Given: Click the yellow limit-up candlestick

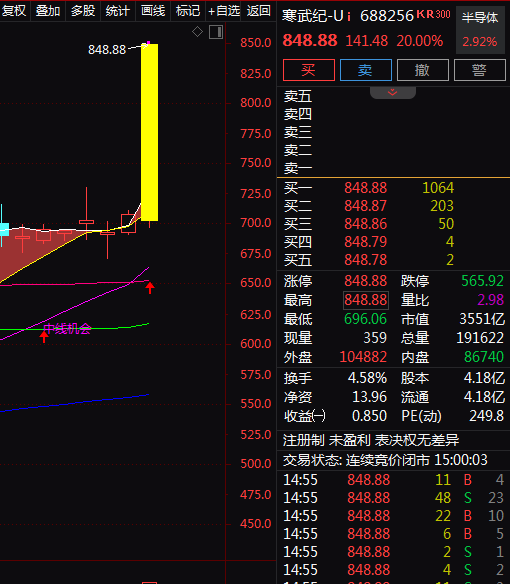Looking at the screenshot, I should pos(149,132).
